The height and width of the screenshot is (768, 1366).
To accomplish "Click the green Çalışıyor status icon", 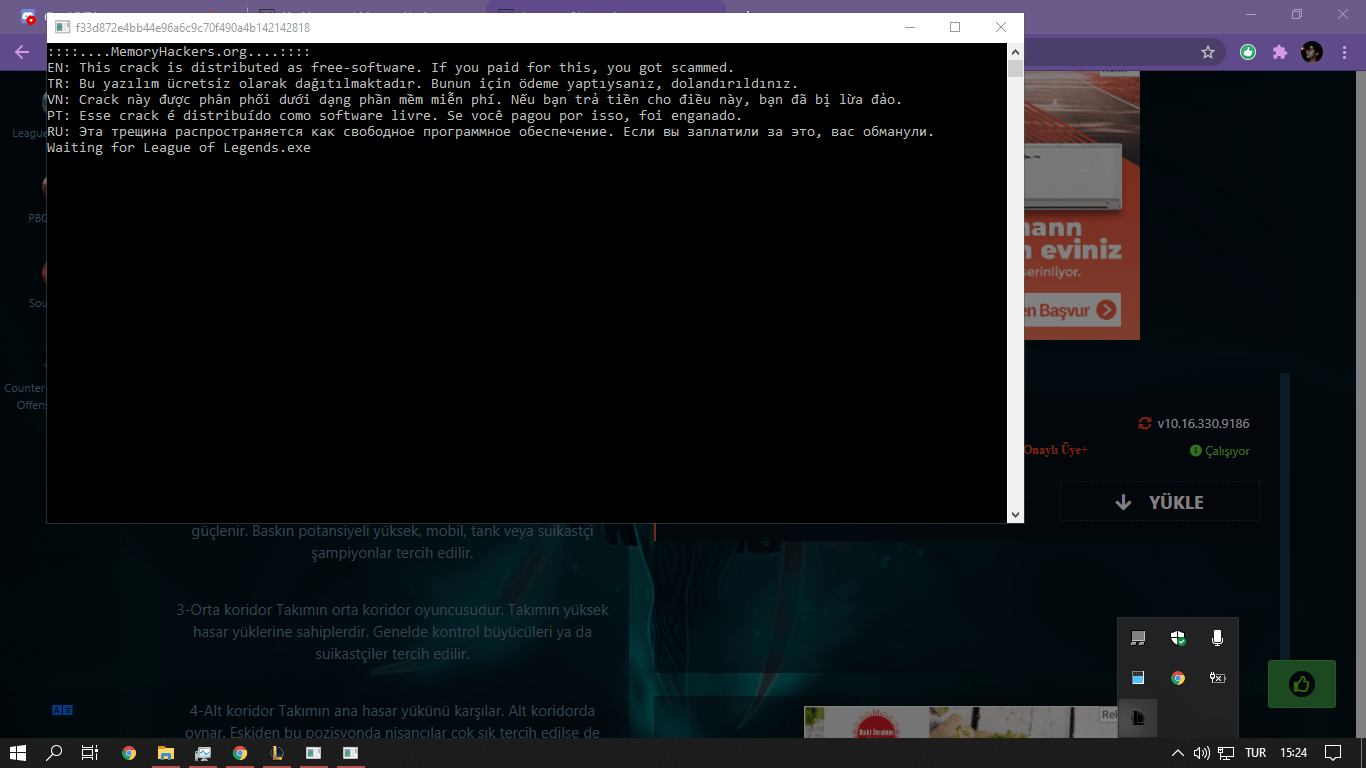I will pyautogui.click(x=1195, y=451).
